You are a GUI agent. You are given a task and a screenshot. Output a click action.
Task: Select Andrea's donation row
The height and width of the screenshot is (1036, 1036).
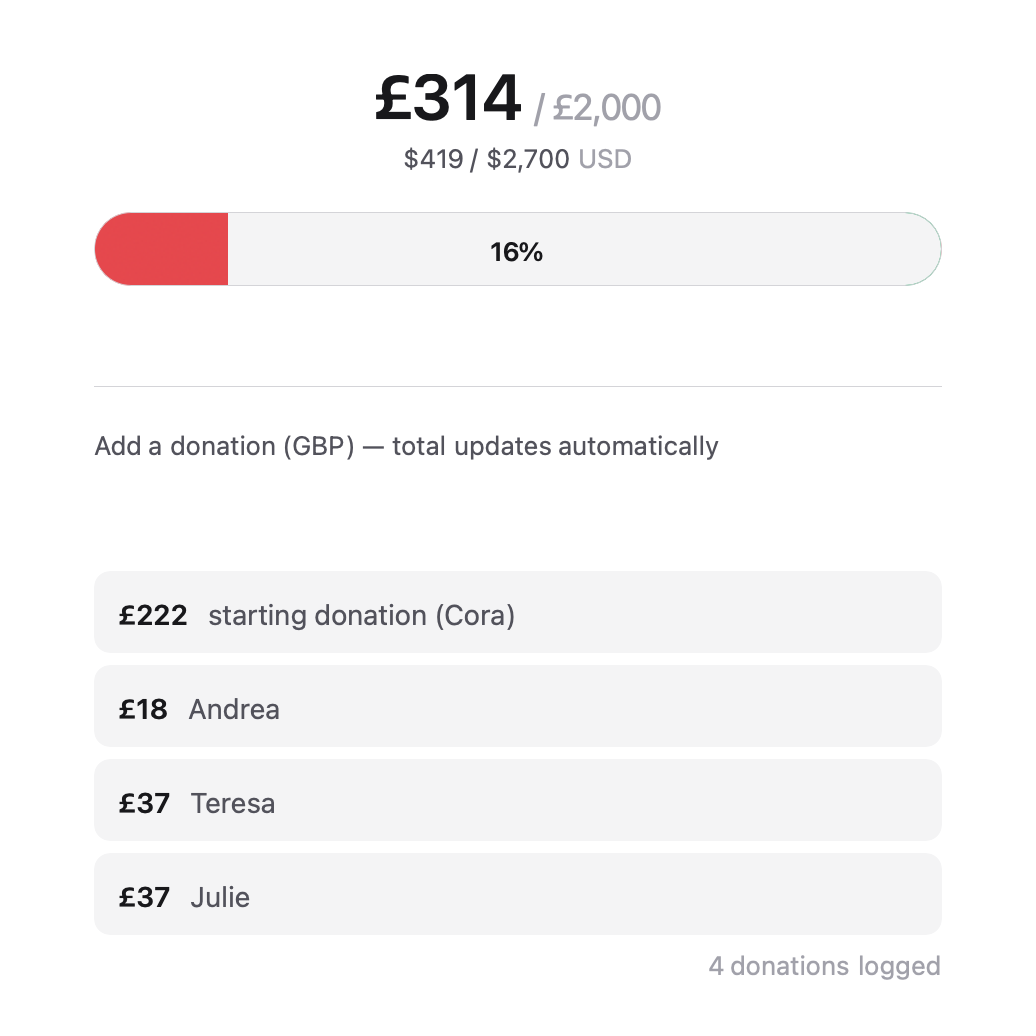[518, 706]
